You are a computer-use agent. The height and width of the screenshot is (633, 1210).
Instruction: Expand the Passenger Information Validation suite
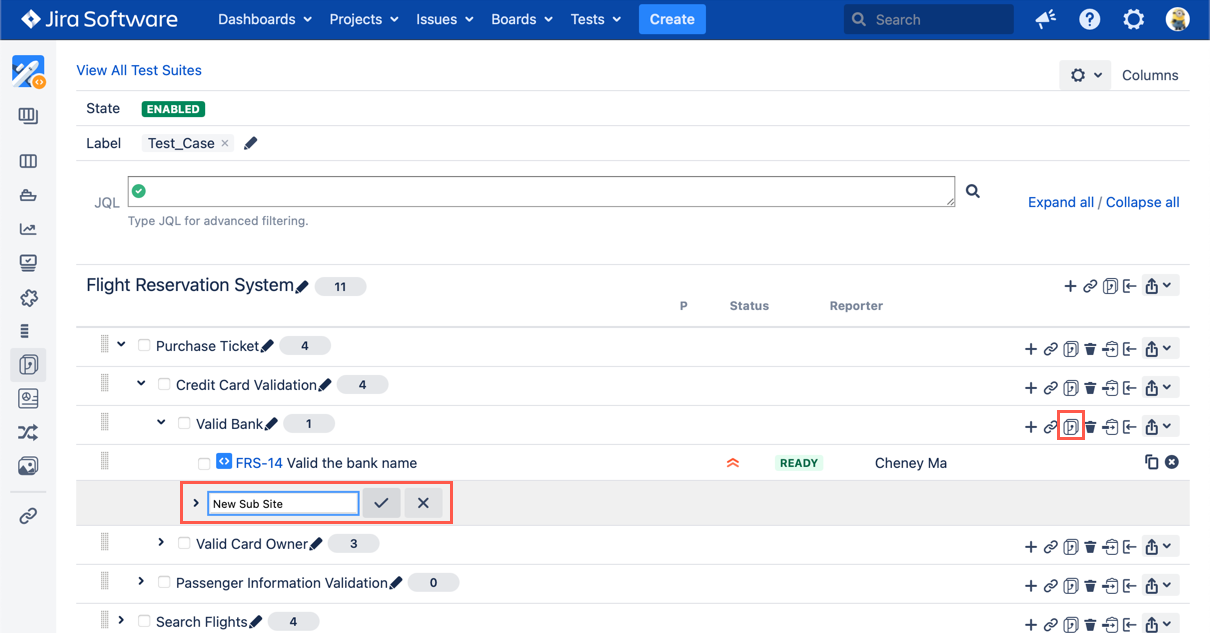(x=141, y=582)
